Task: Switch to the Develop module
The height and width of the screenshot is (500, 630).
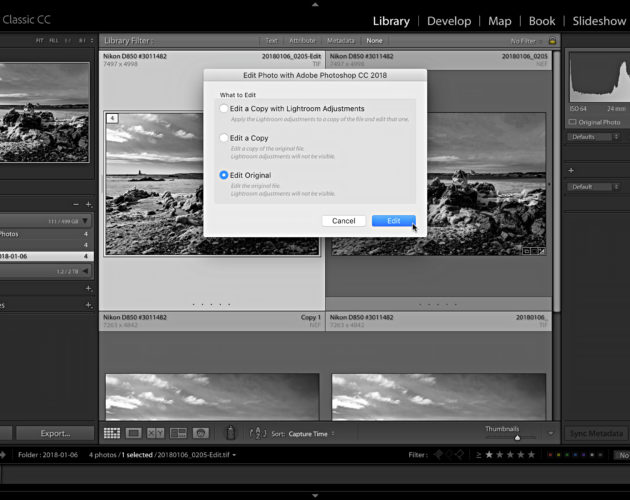Action: pyautogui.click(x=449, y=21)
